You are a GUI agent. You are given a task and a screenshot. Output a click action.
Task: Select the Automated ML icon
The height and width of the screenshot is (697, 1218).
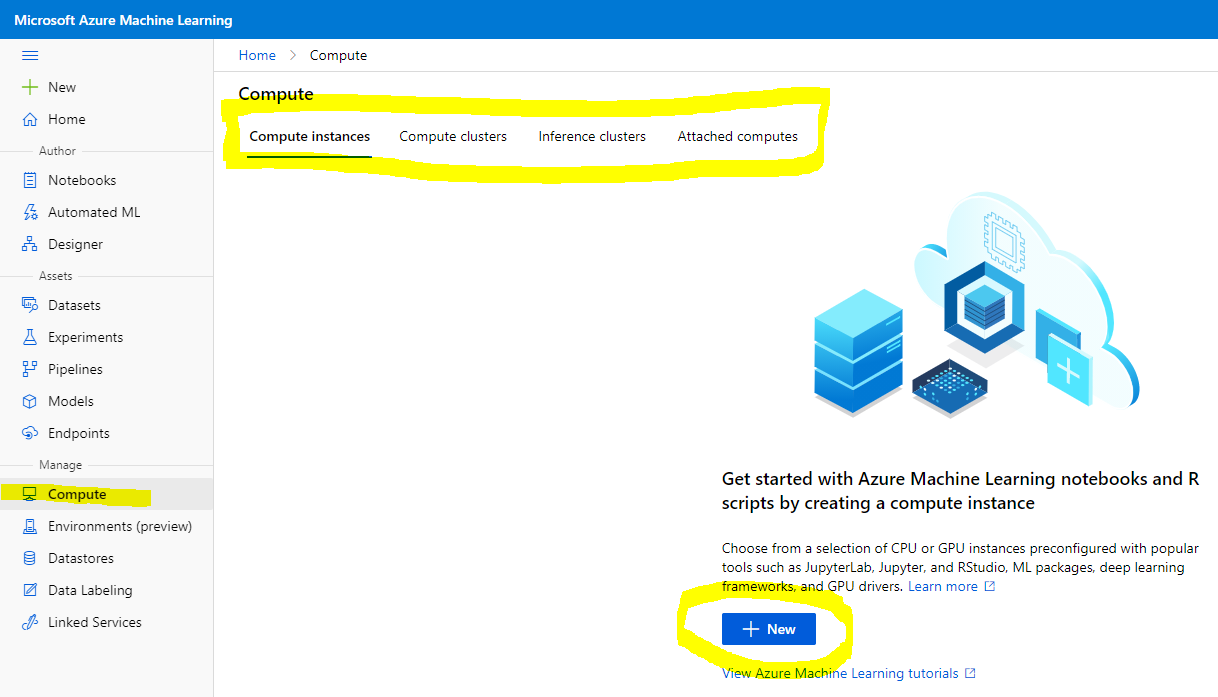(x=30, y=212)
